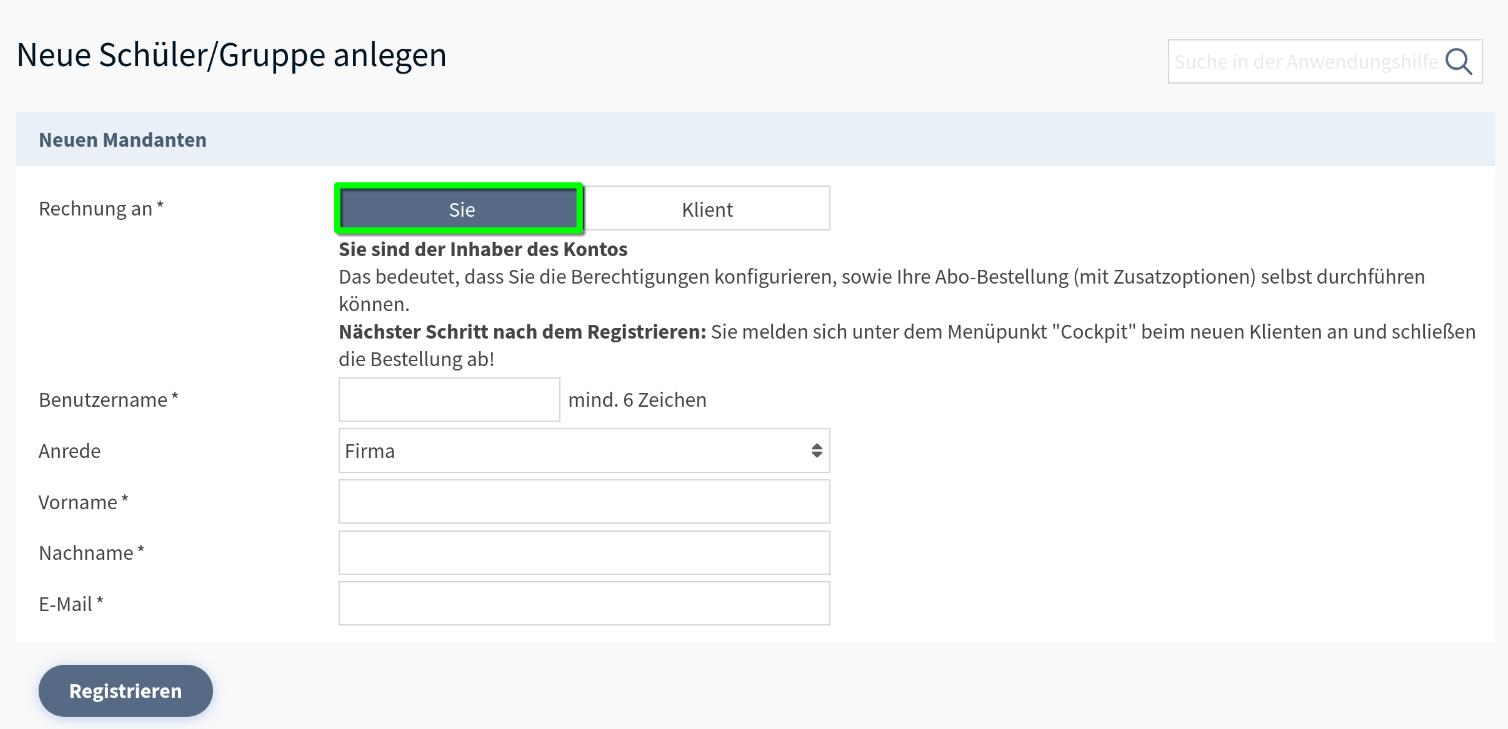Focus the Benutzername input field
Image resolution: width=1508 pixels, height=729 pixels.
(x=449, y=400)
